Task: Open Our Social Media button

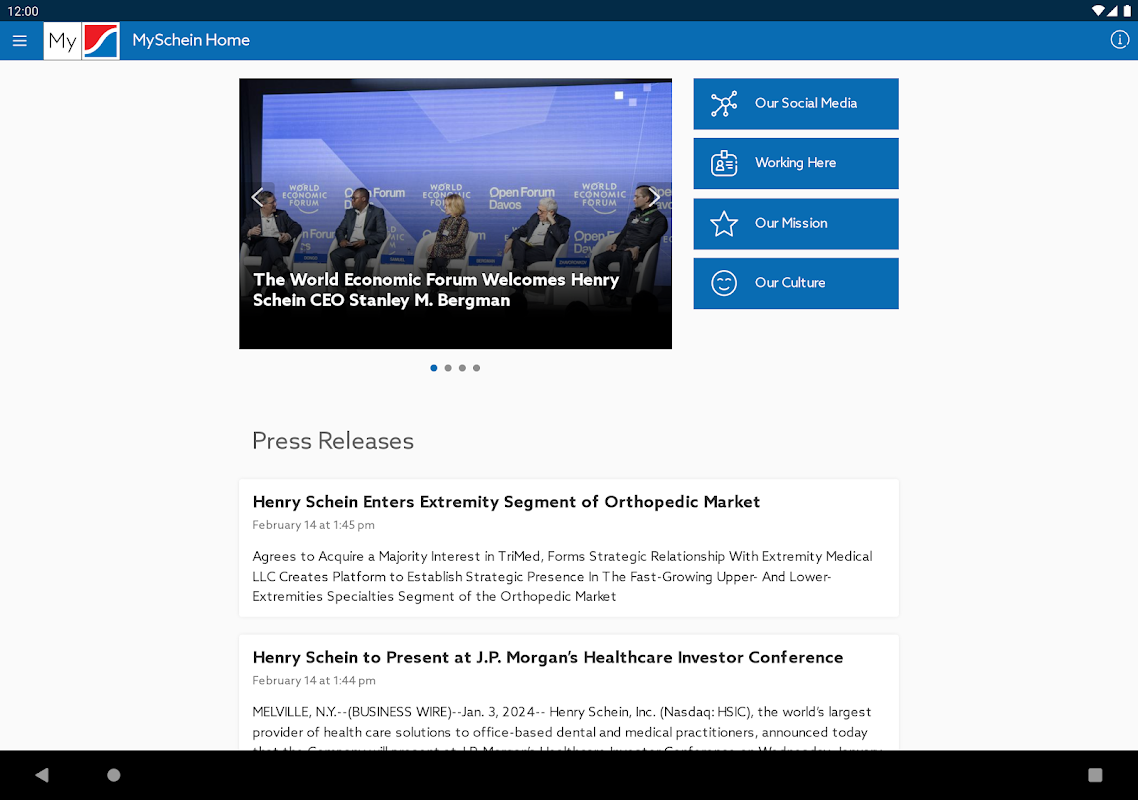Action: (x=795, y=104)
